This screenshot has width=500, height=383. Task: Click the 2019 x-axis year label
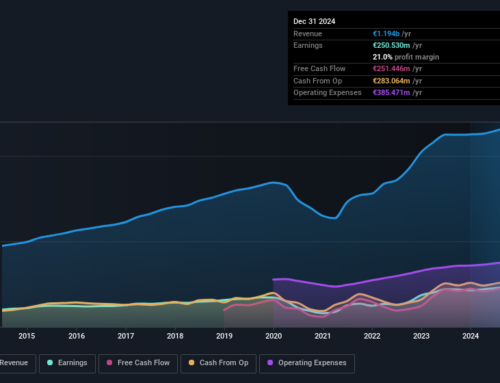tap(224, 336)
